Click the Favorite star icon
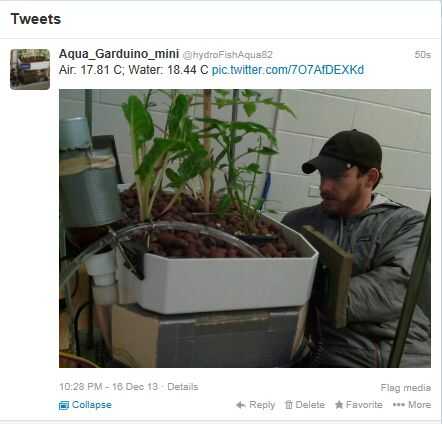 coord(339,405)
